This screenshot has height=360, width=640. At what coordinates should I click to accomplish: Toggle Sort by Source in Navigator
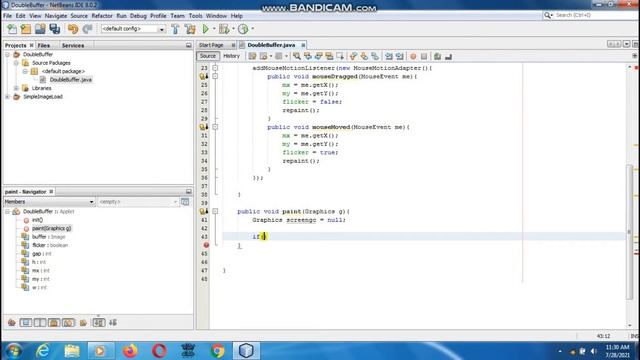coord(113,323)
